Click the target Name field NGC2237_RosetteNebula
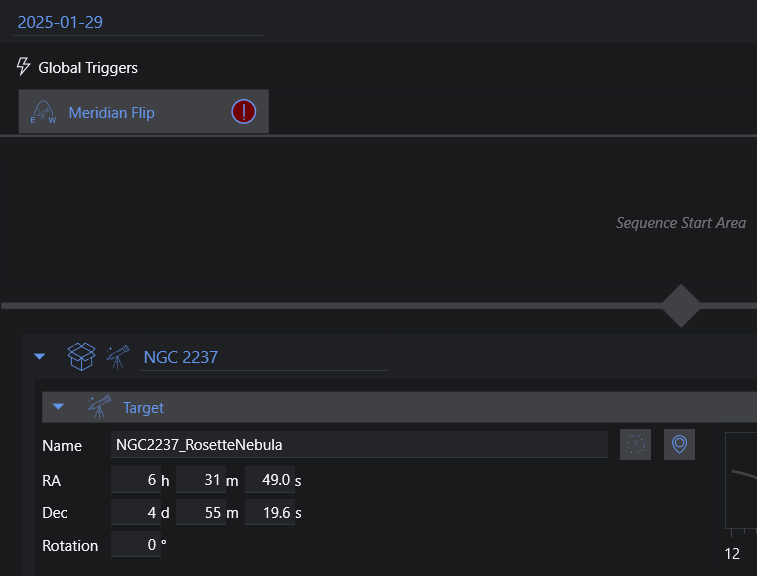Image resolution: width=757 pixels, height=576 pixels. point(359,445)
